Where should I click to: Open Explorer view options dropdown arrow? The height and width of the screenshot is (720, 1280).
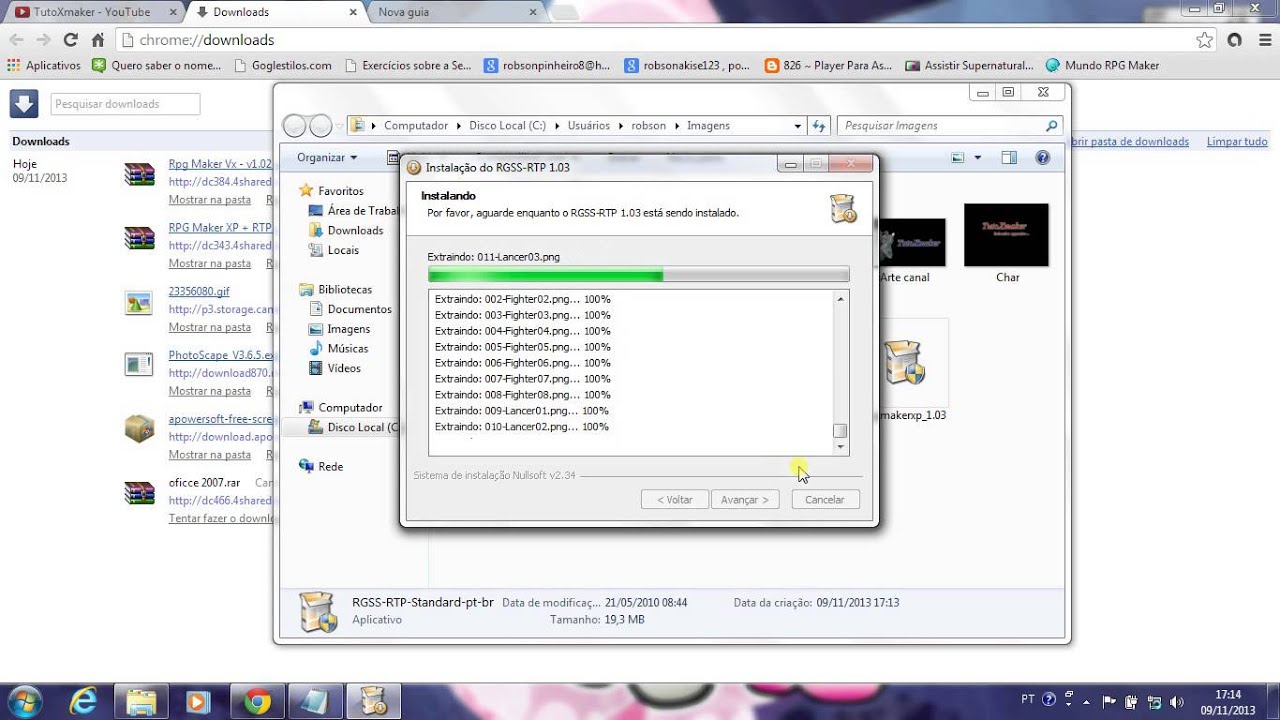click(977, 157)
